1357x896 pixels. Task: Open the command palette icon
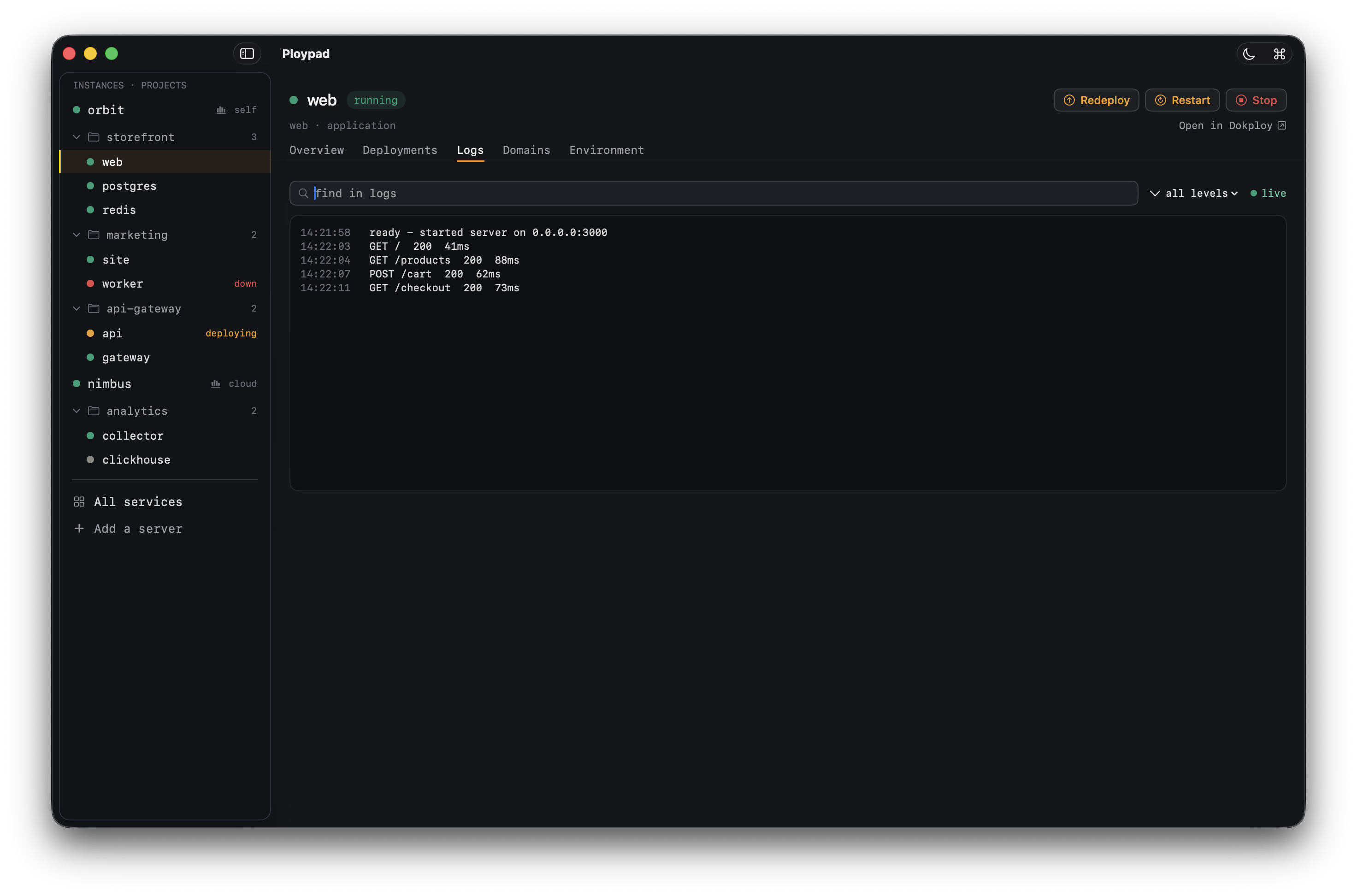click(x=1279, y=54)
